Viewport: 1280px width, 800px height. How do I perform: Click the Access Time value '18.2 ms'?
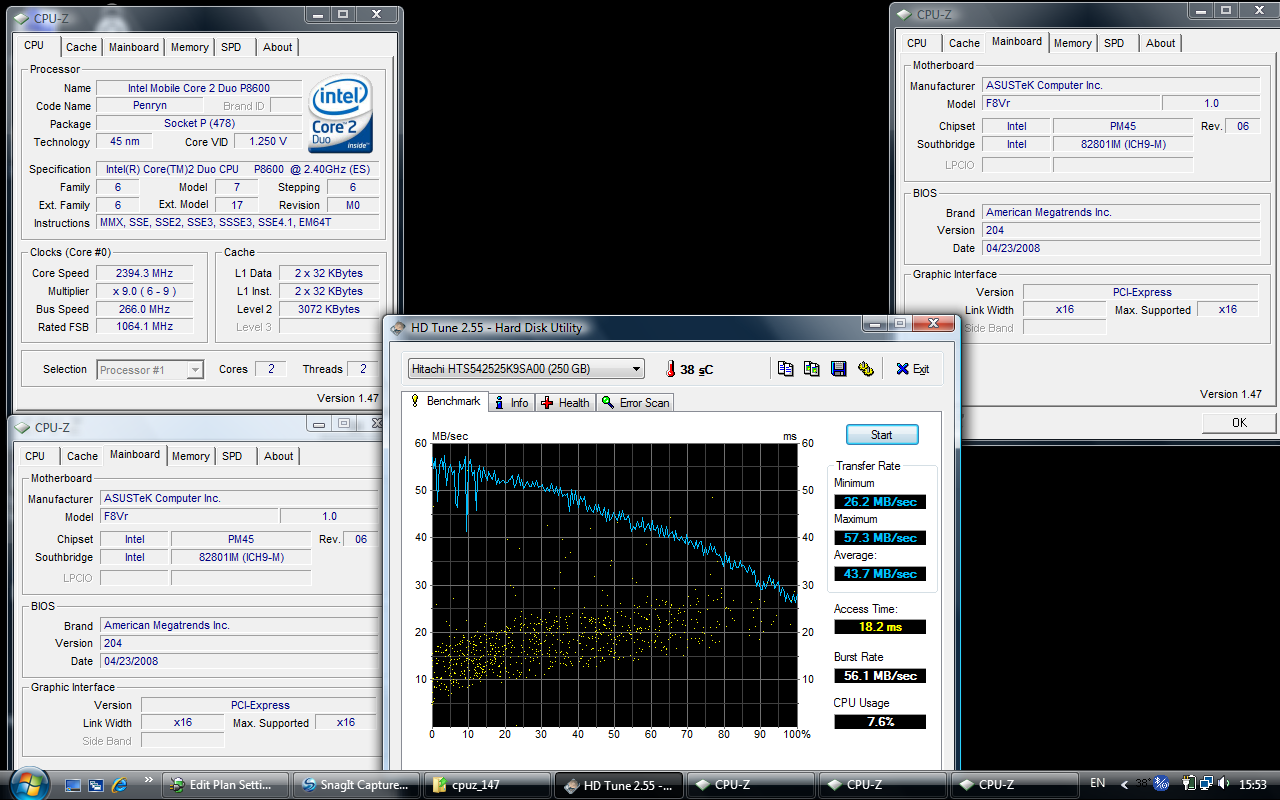(880, 627)
